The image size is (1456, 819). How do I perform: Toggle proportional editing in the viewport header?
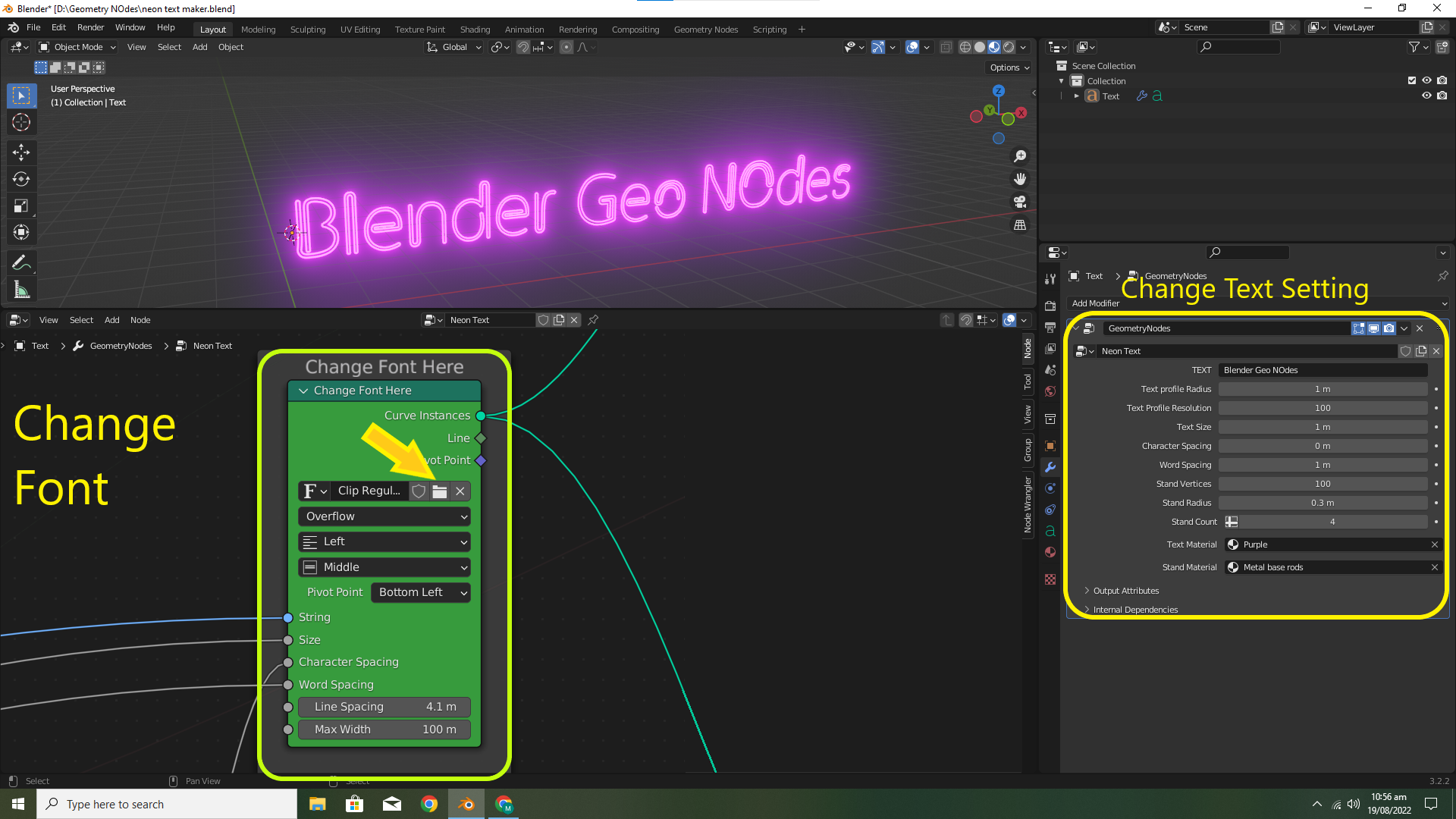pyautogui.click(x=566, y=47)
